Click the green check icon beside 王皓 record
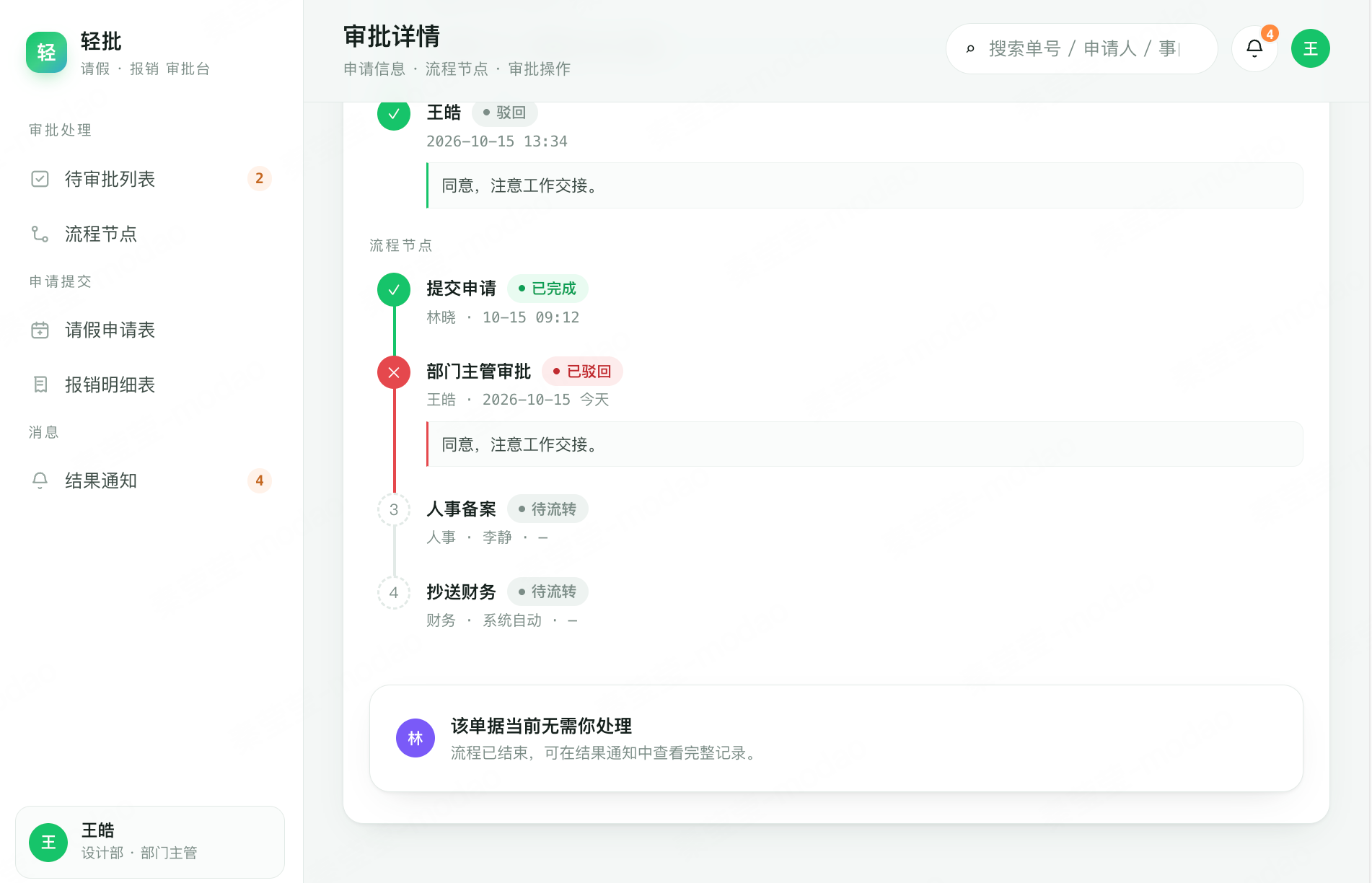1372x883 pixels. click(x=394, y=114)
